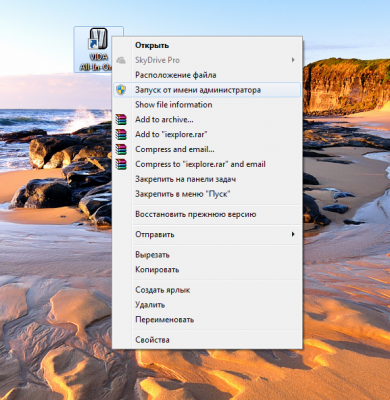The width and height of the screenshot is (390, 400).
Task: Choose Show file information
Action: (207, 105)
